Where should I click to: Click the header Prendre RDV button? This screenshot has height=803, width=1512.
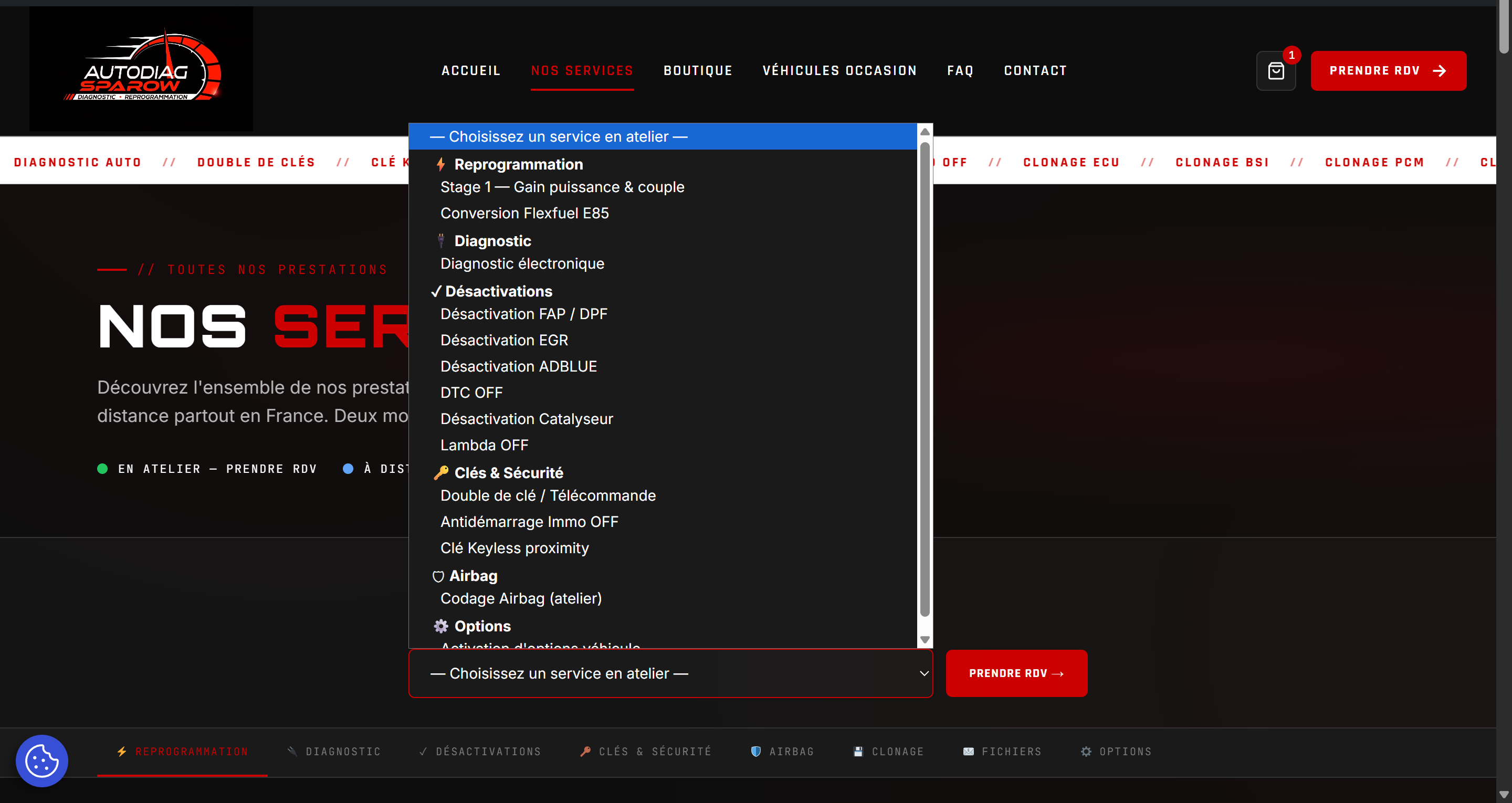point(1388,71)
